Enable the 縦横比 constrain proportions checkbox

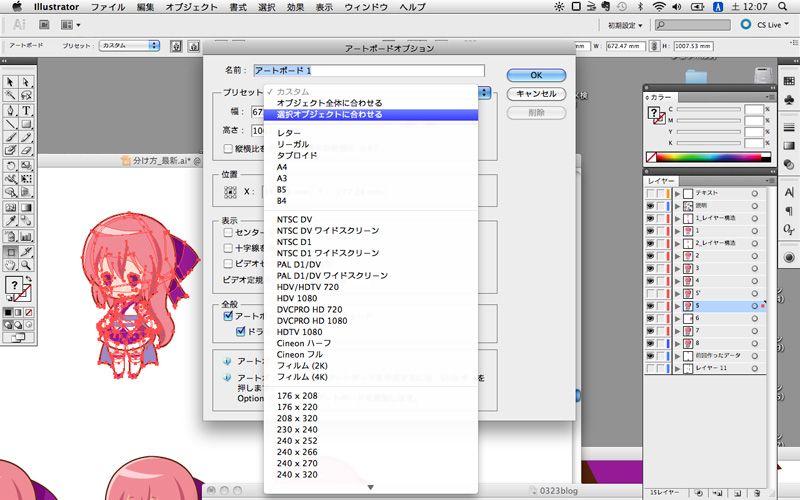pos(228,148)
